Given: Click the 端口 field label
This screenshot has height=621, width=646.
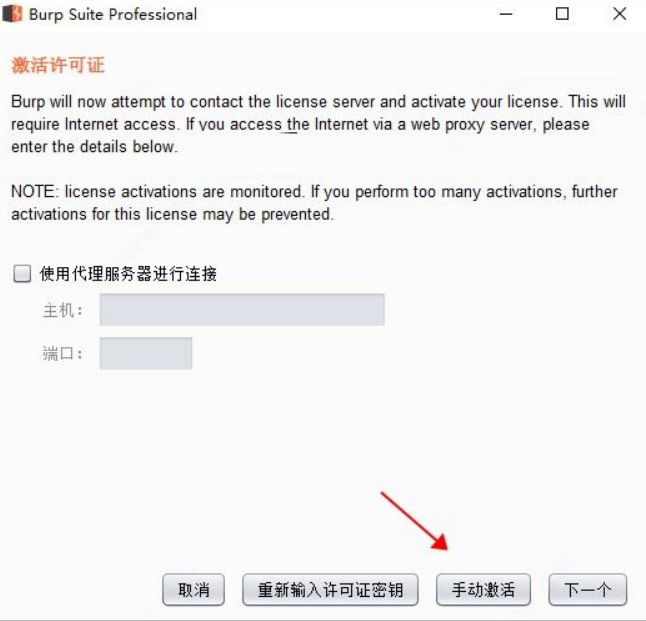Looking at the screenshot, I should (63, 354).
